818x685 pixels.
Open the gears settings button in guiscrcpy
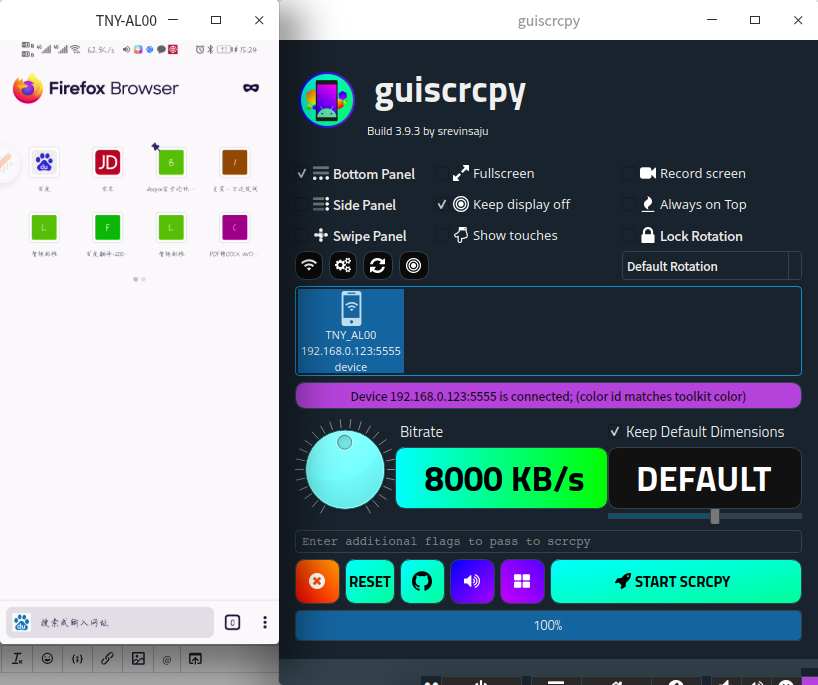click(x=343, y=266)
